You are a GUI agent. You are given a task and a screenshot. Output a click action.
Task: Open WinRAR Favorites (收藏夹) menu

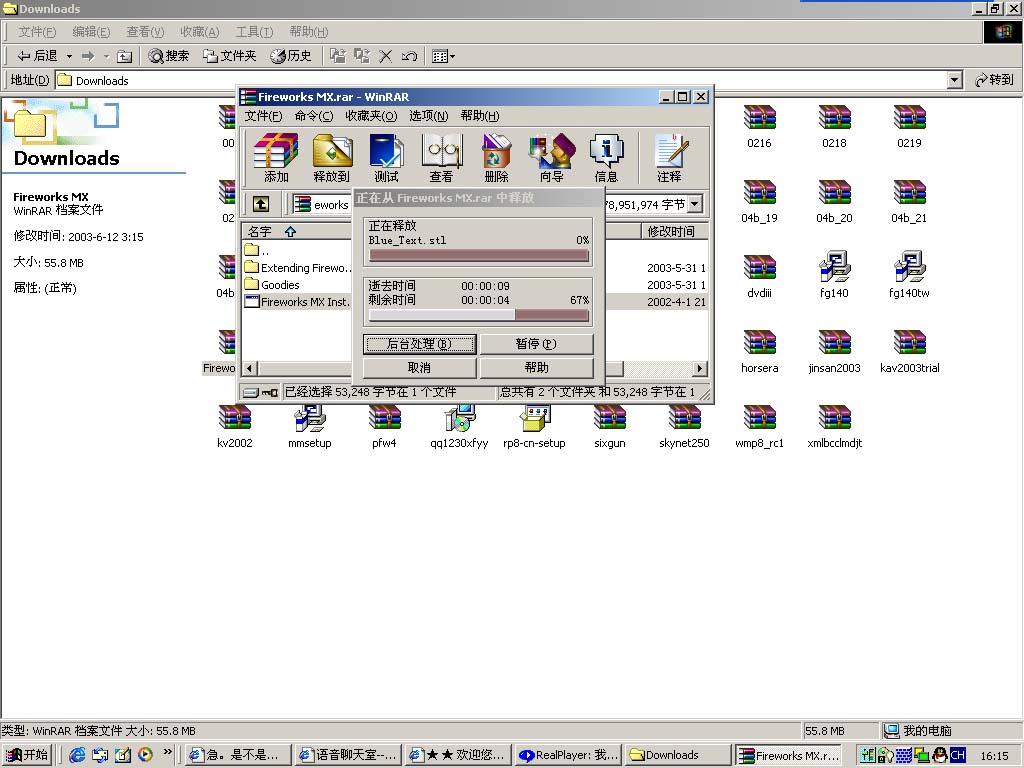coord(371,116)
